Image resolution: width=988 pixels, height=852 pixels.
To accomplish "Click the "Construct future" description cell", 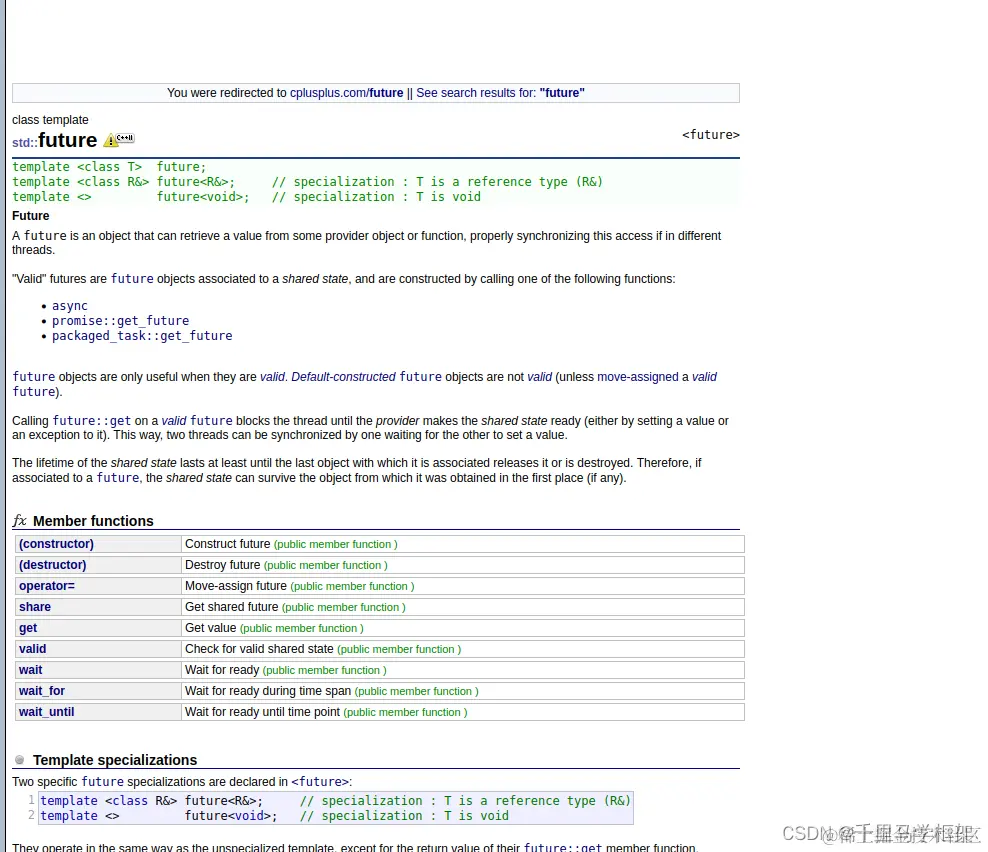I will [x=463, y=544].
